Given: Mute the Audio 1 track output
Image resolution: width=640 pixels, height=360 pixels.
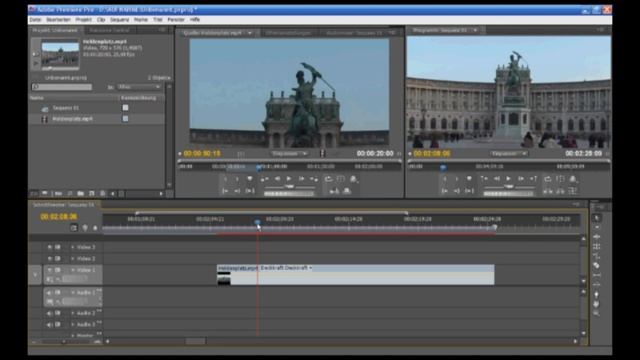Looking at the screenshot, I should pos(49,293).
